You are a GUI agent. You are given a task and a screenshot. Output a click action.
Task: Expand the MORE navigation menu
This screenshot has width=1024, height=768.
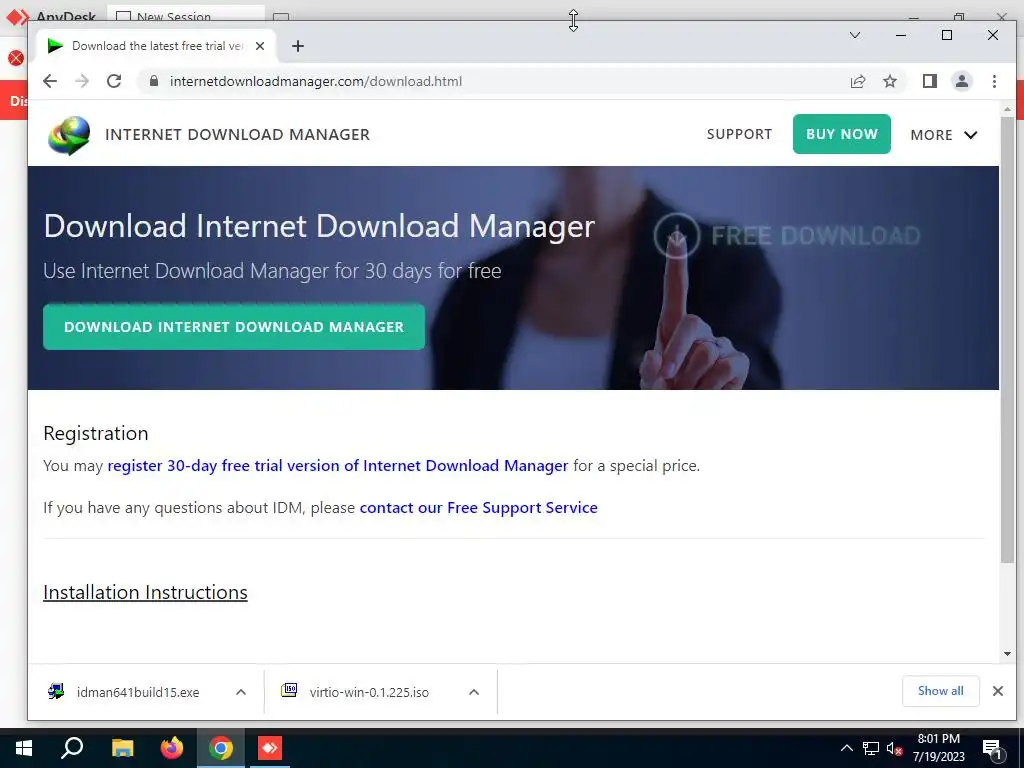pyautogui.click(x=944, y=135)
